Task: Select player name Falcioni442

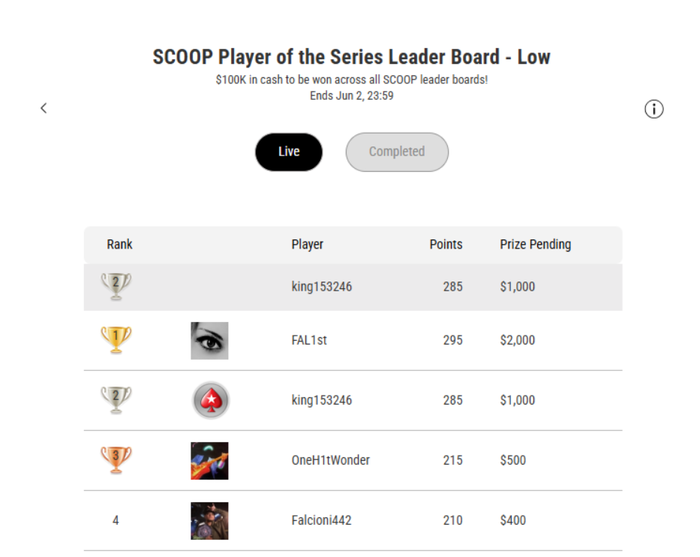Action: [x=321, y=520]
